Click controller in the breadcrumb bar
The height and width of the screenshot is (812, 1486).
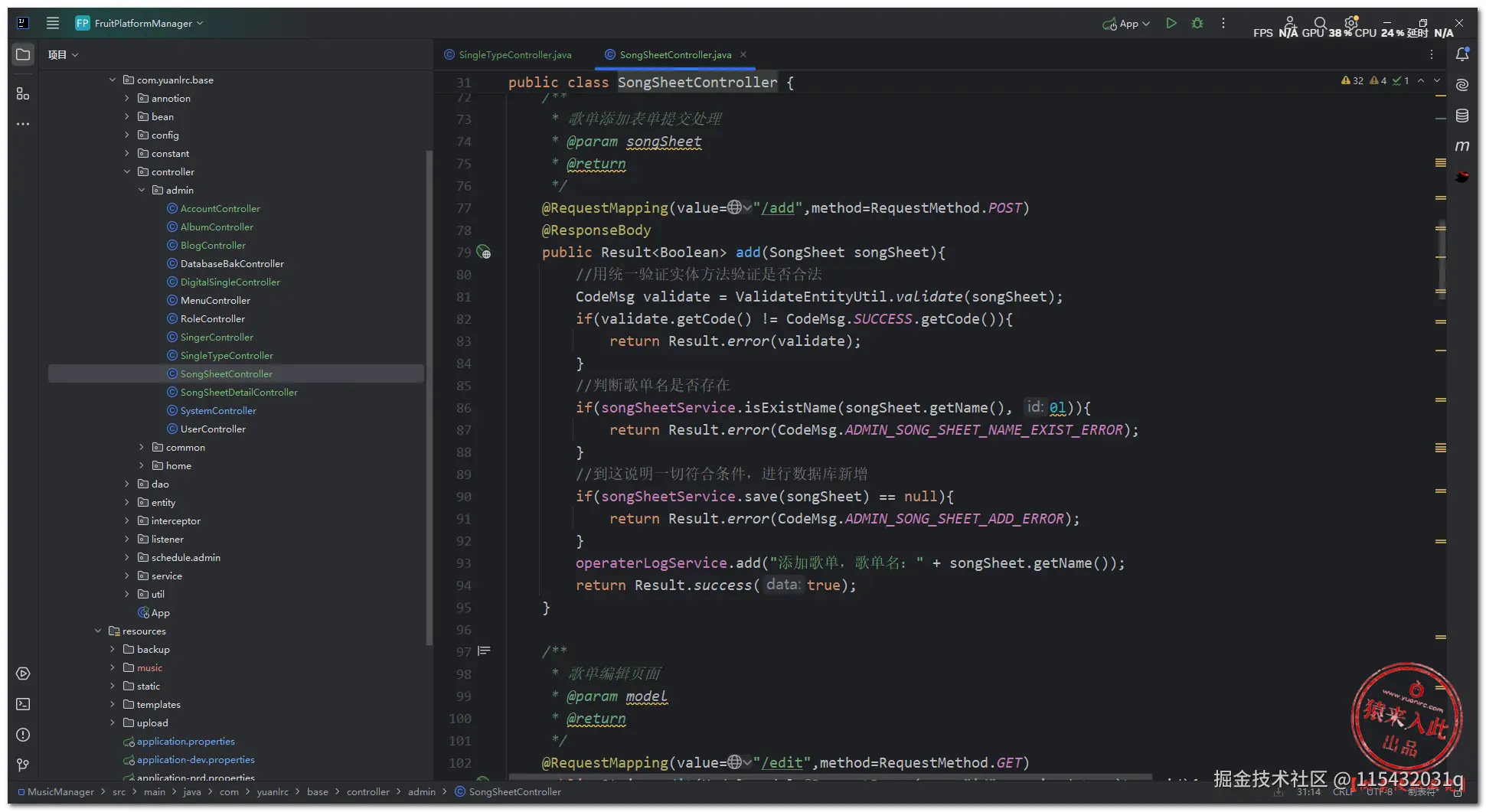coord(368,791)
